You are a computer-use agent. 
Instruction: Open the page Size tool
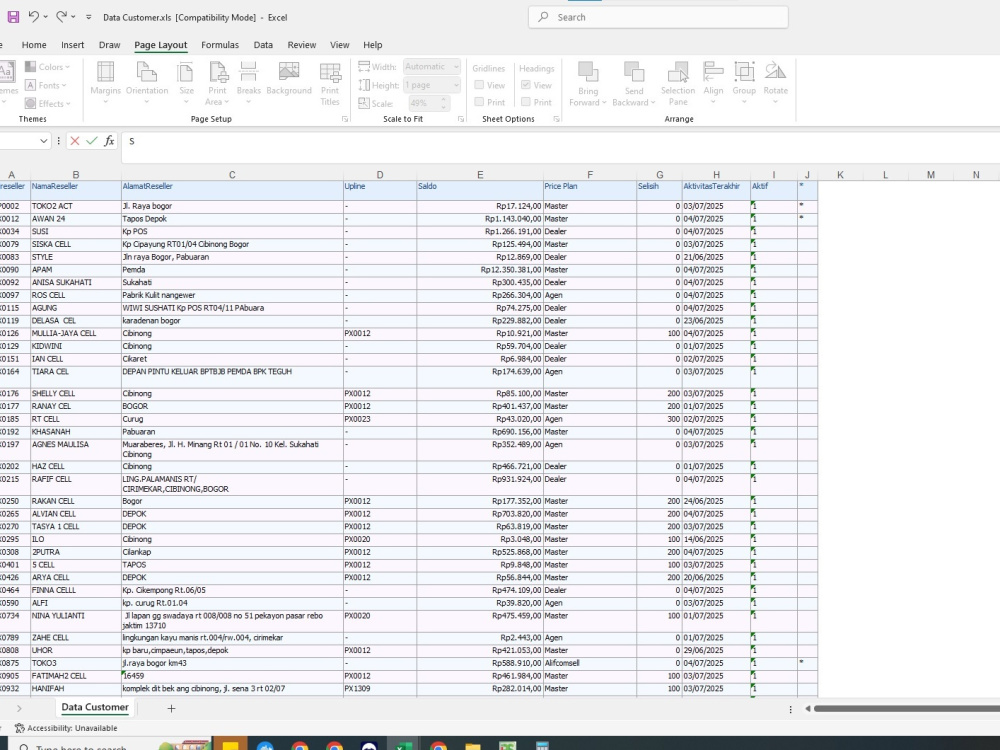click(186, 83)
